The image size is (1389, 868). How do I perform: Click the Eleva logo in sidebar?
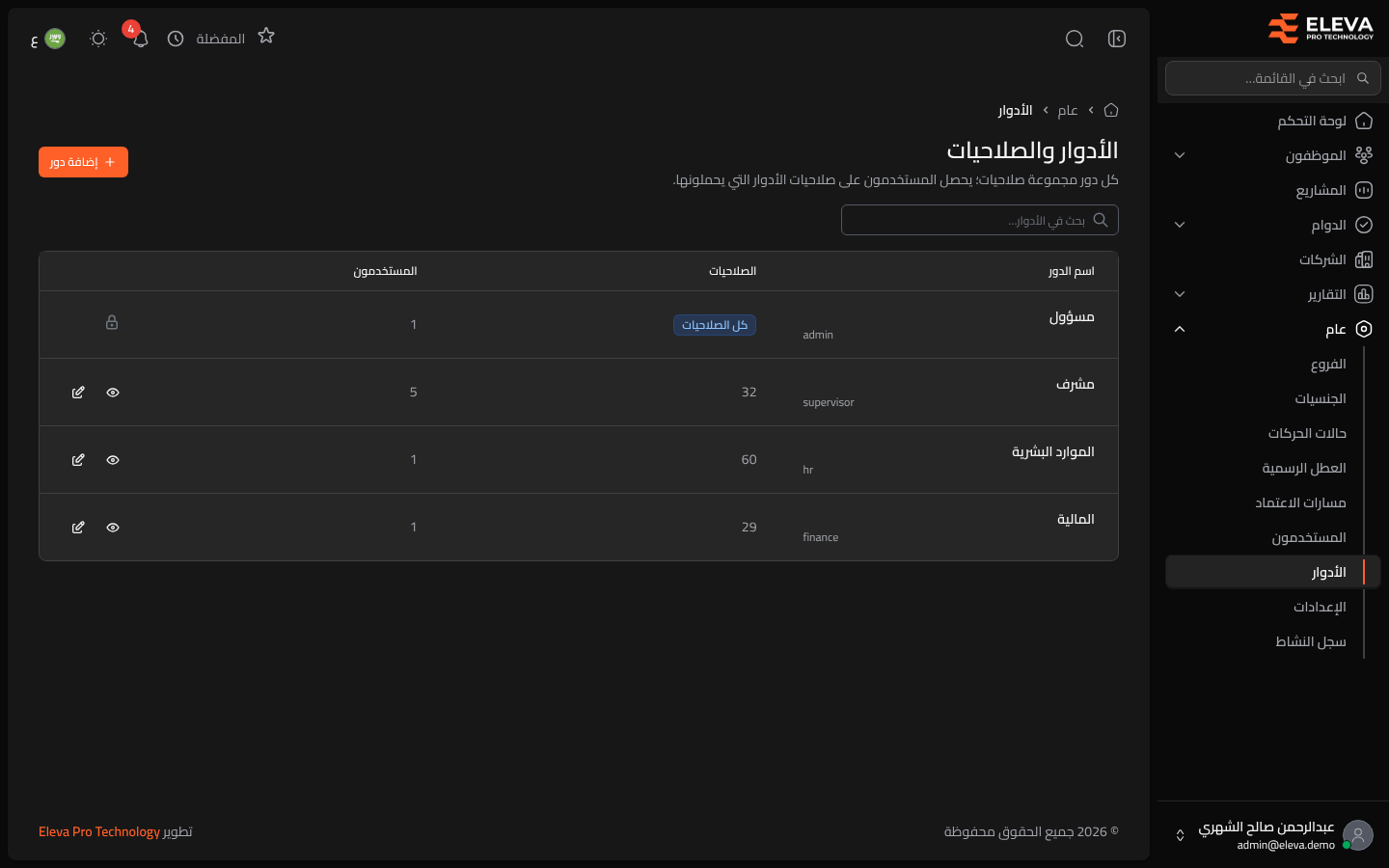1321,28
